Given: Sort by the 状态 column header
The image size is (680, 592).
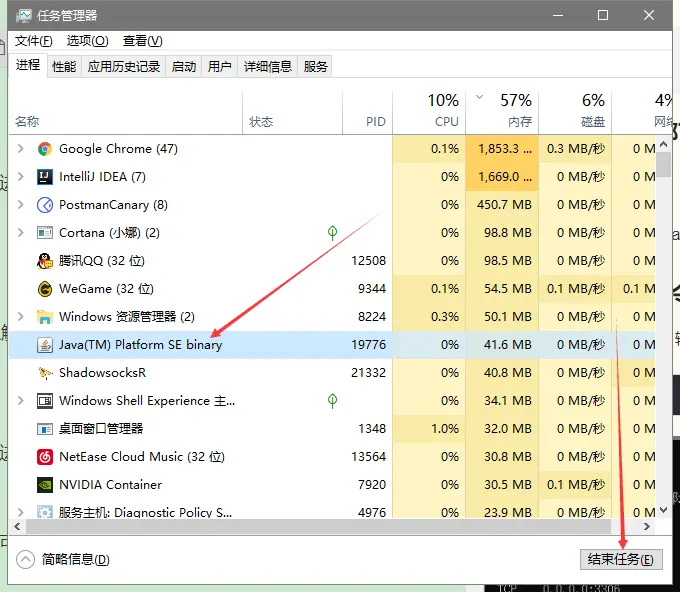Looking at the screenshot, I should click(292, 113).
